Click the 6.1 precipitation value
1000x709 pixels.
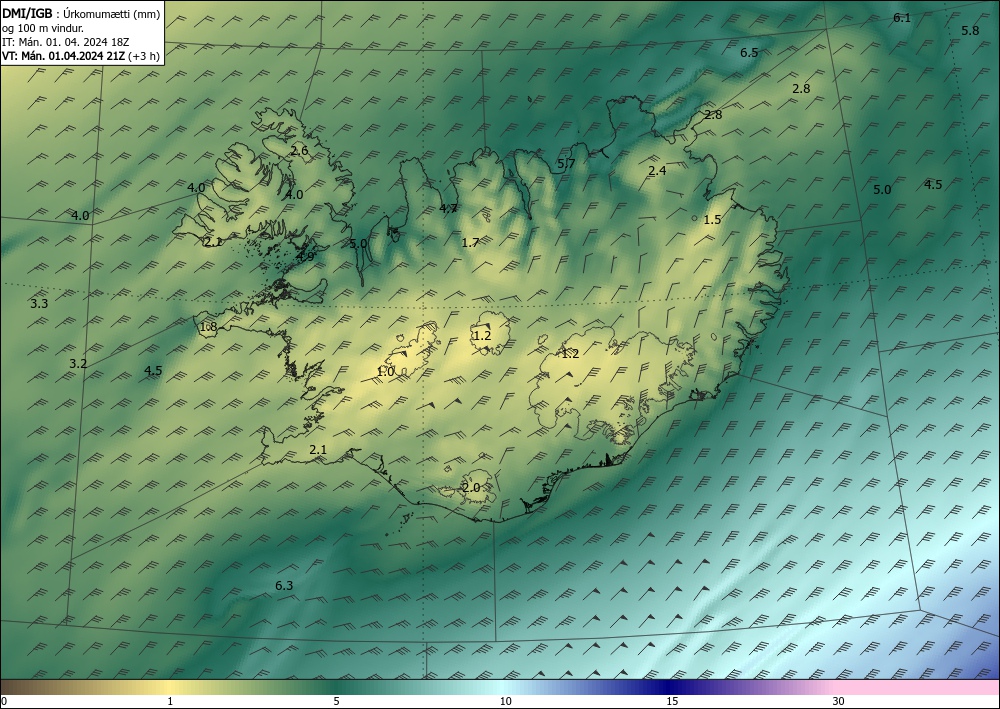(x=902, y=18)
